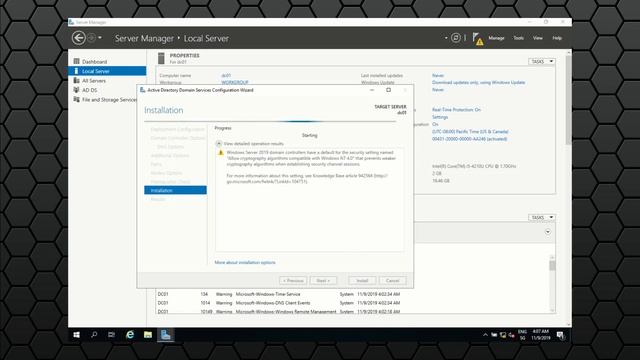Click the ENG language indicator
The height and width of the screenshot is (360, 640).
[x=522, y=332]
